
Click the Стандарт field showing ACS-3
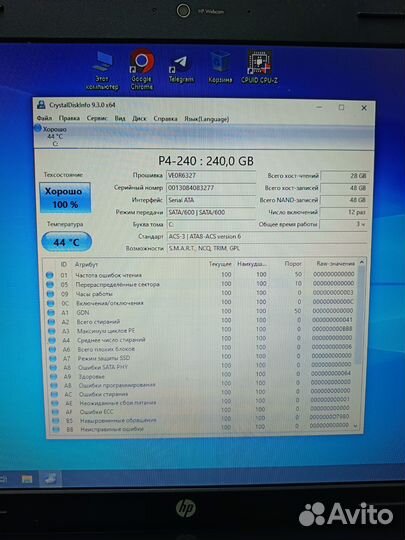(267, 237)
